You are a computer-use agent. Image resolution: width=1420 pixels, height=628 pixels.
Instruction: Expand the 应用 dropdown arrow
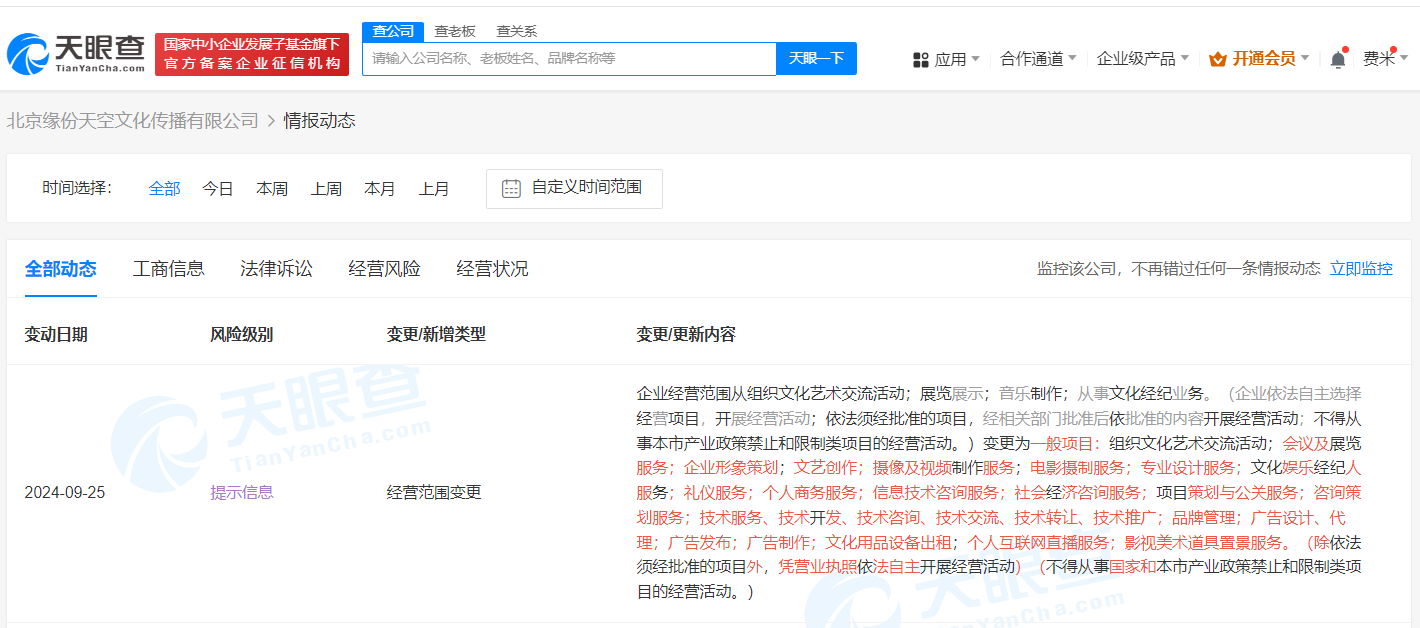[976, 59]
